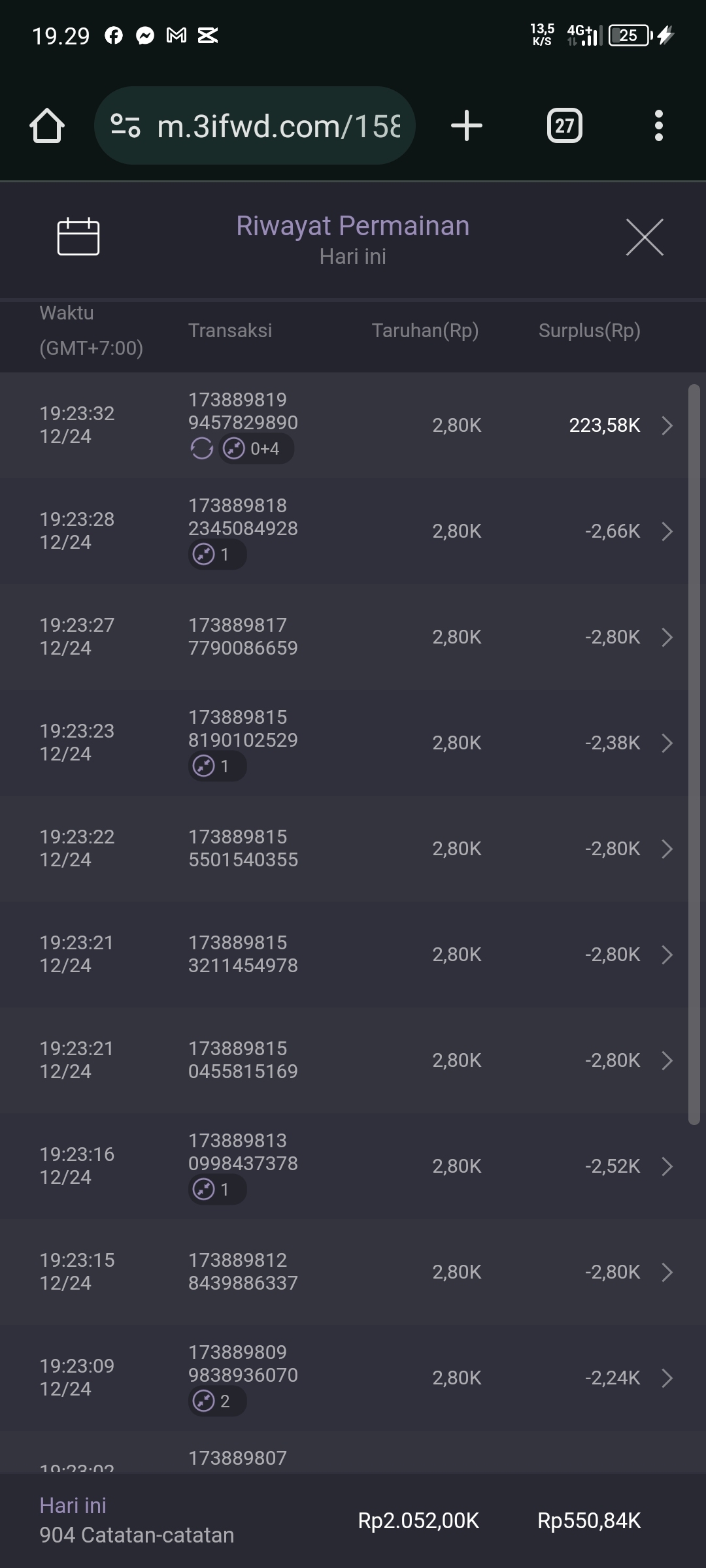This screenshot has height=1568, width=706.
Task: Close the Riwayat Permainan panel
Action: (x=645, y=237)
